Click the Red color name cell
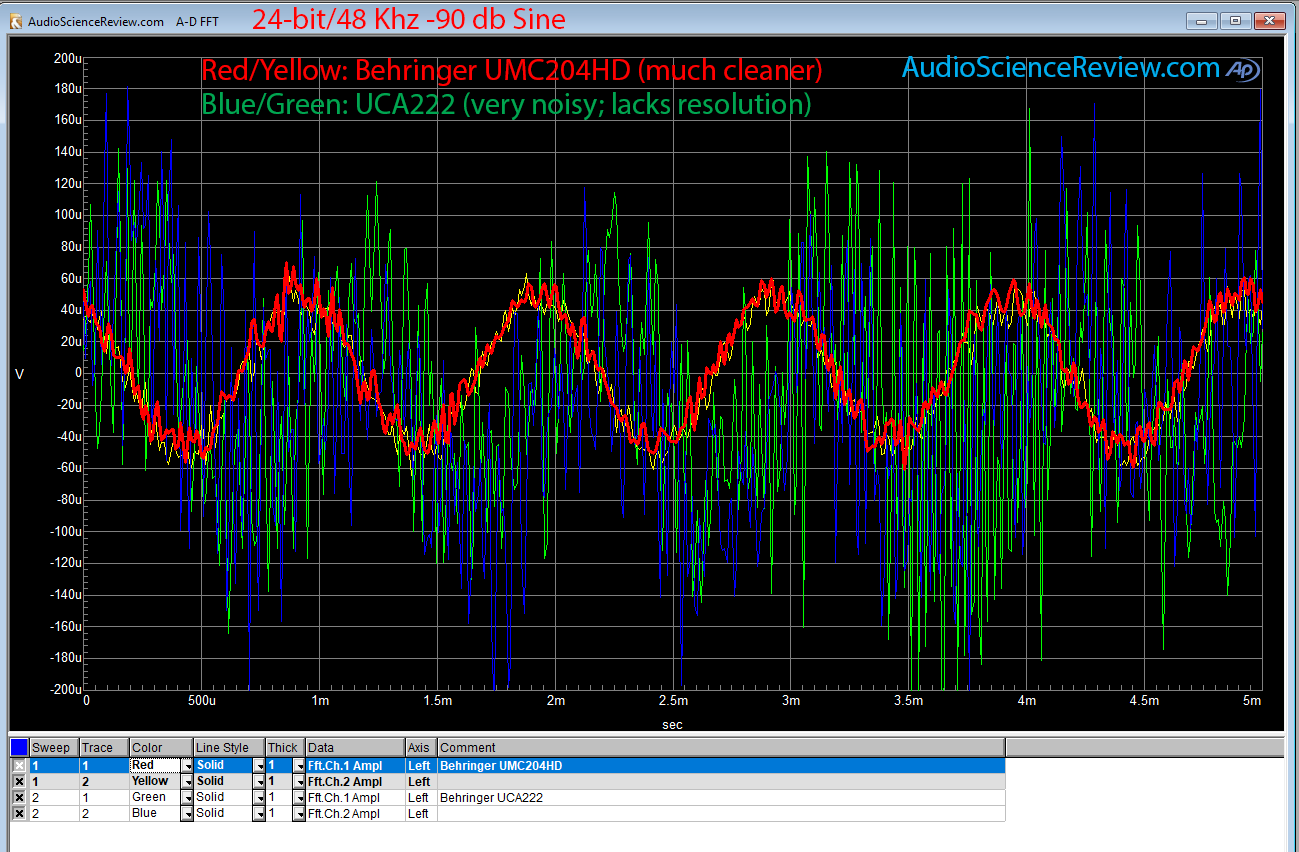Screen dimensions: 1299x852 point(155,765)
